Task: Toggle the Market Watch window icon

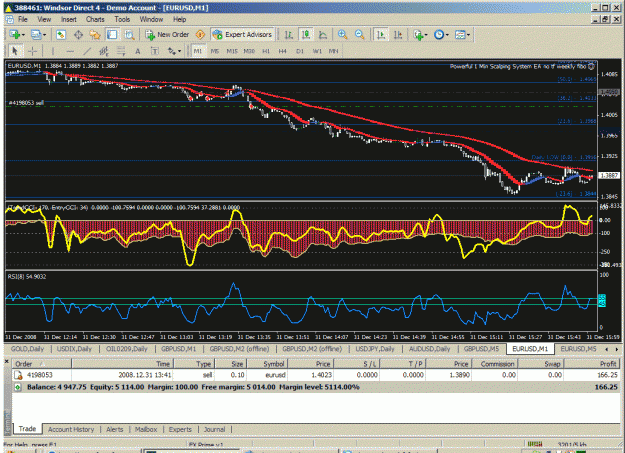Action: click(61, 35)
